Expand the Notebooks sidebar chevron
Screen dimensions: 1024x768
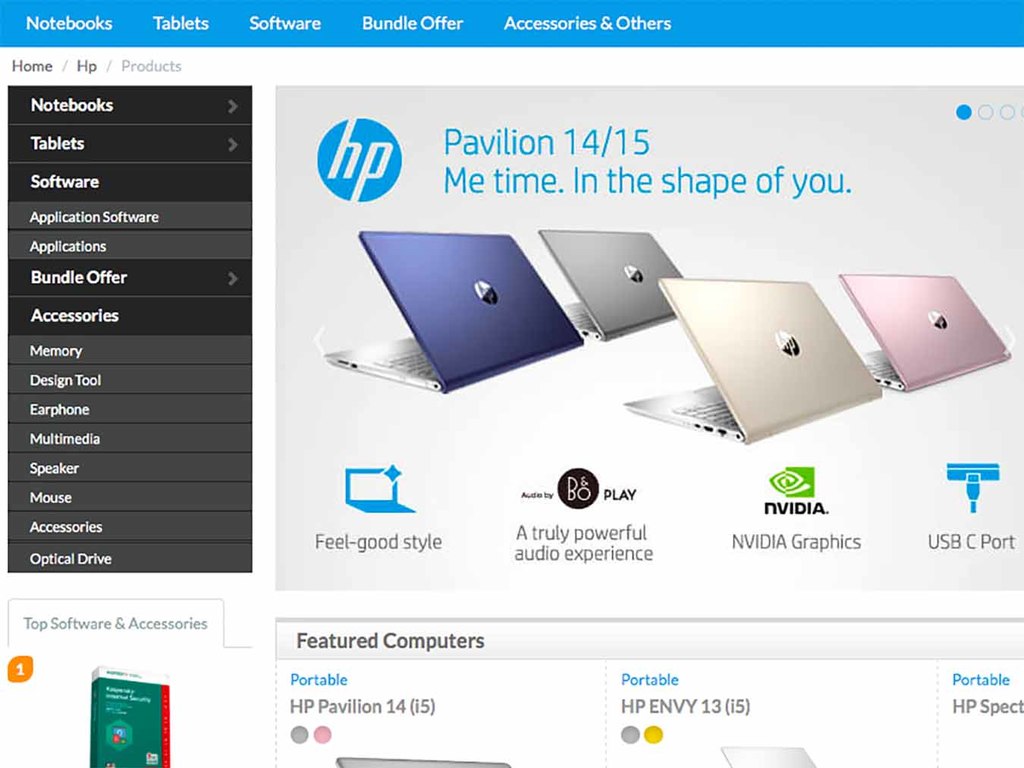[x=232, y=106]
